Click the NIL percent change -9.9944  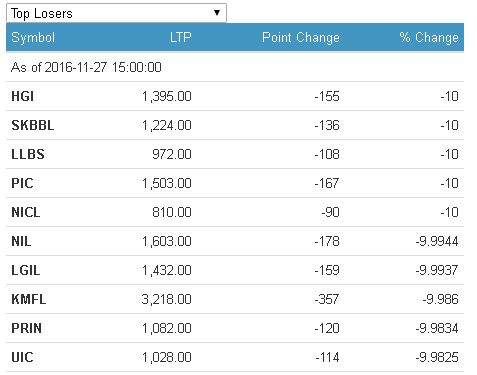pos(437,241)
